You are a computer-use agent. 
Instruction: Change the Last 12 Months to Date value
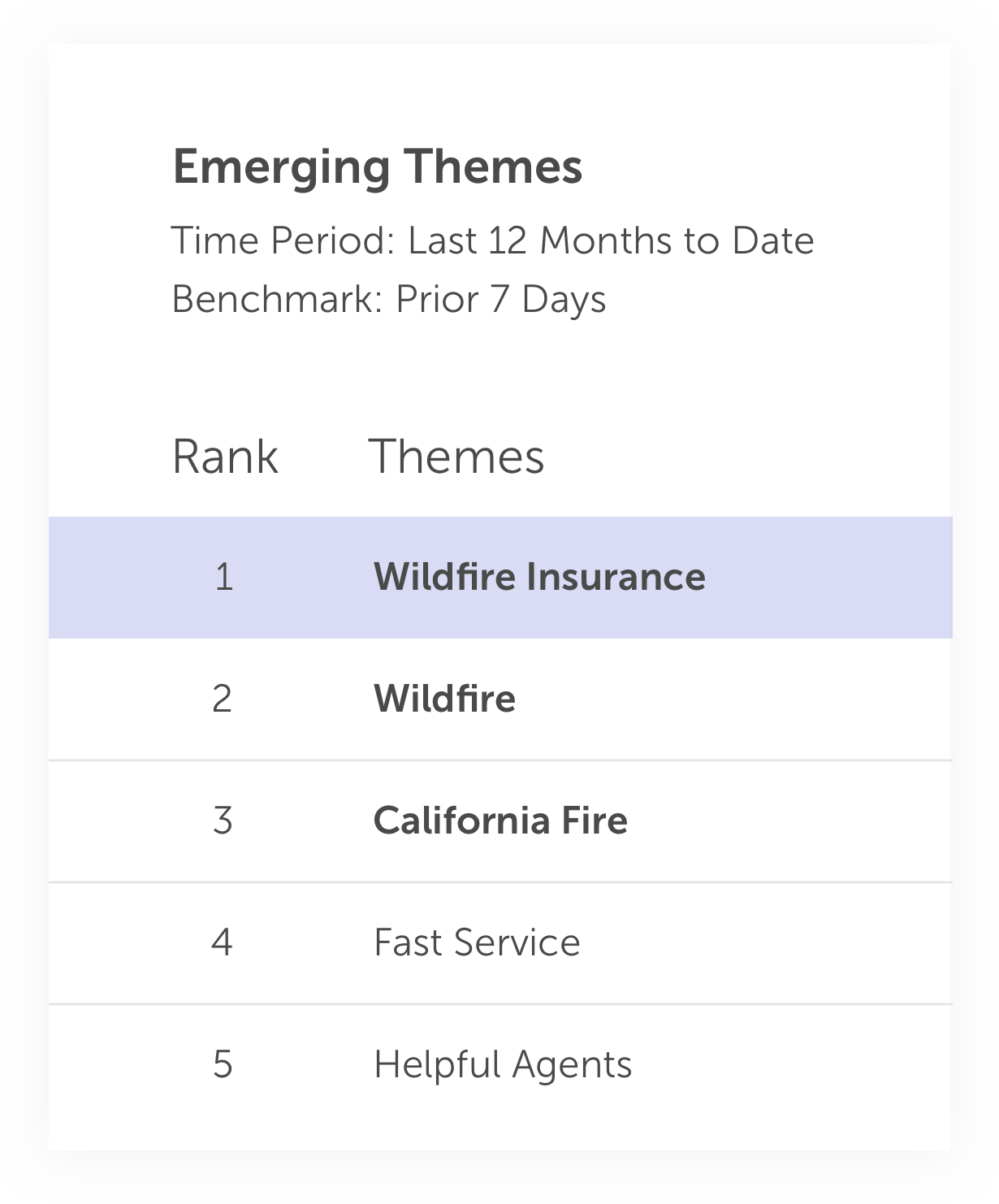pyautogui.click(x=611, y=240)
